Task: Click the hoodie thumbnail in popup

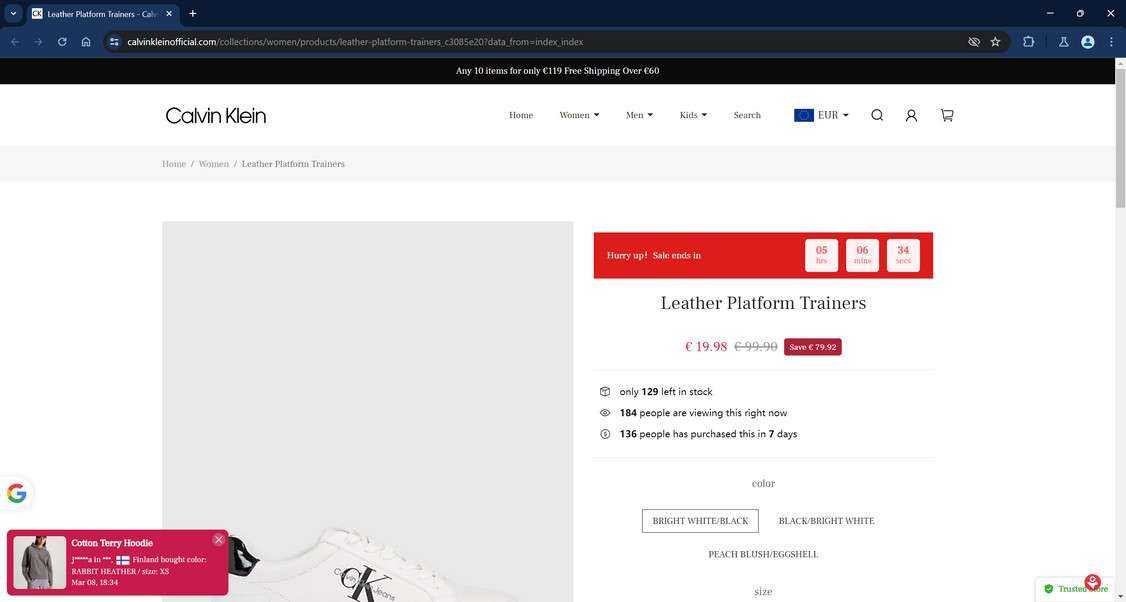Action: point(39,562)
